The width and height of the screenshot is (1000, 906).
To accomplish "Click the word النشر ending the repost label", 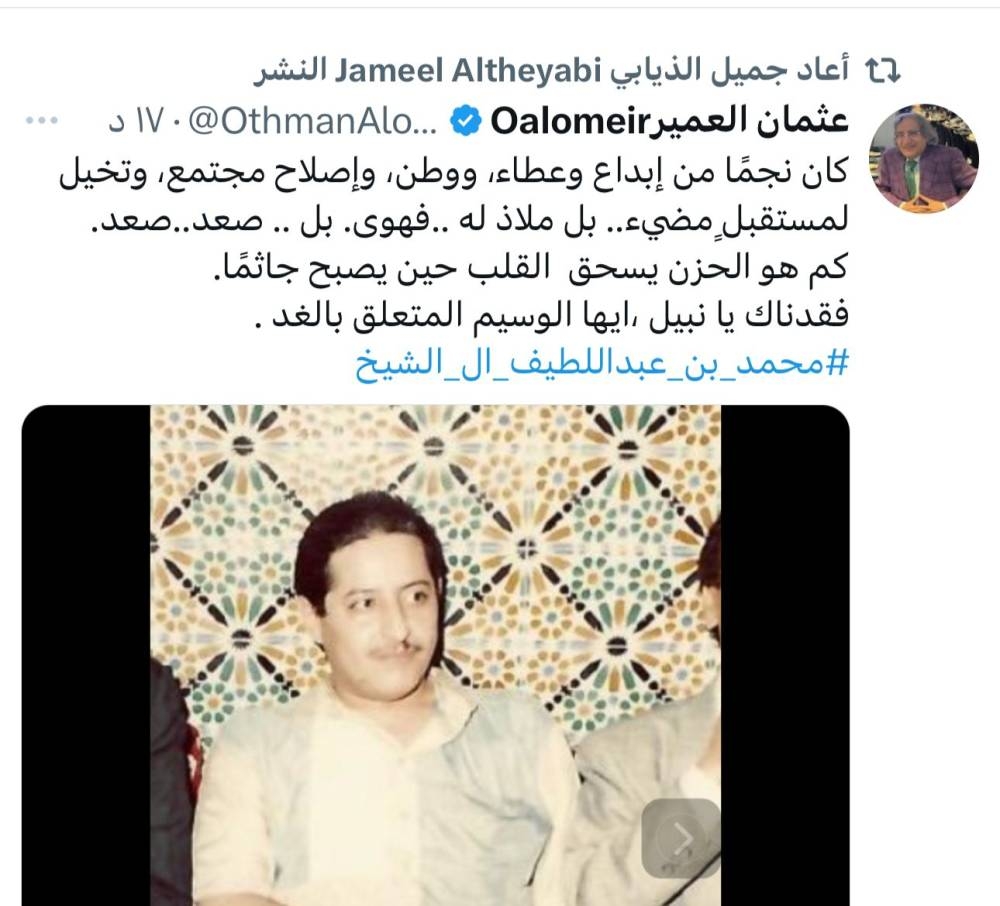I will [x=291, y=71].
